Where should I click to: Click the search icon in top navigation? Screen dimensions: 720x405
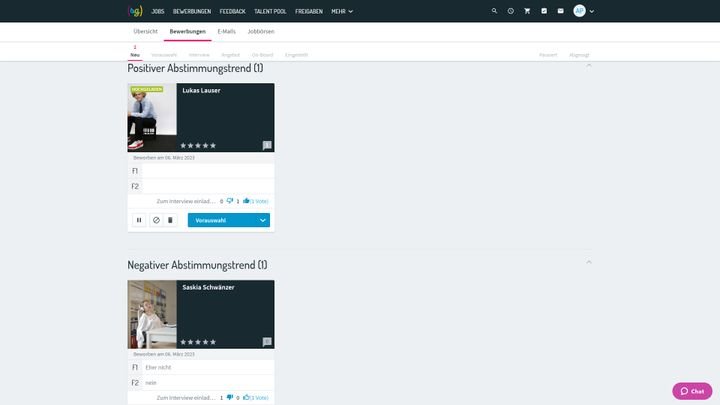pos(494,10)
